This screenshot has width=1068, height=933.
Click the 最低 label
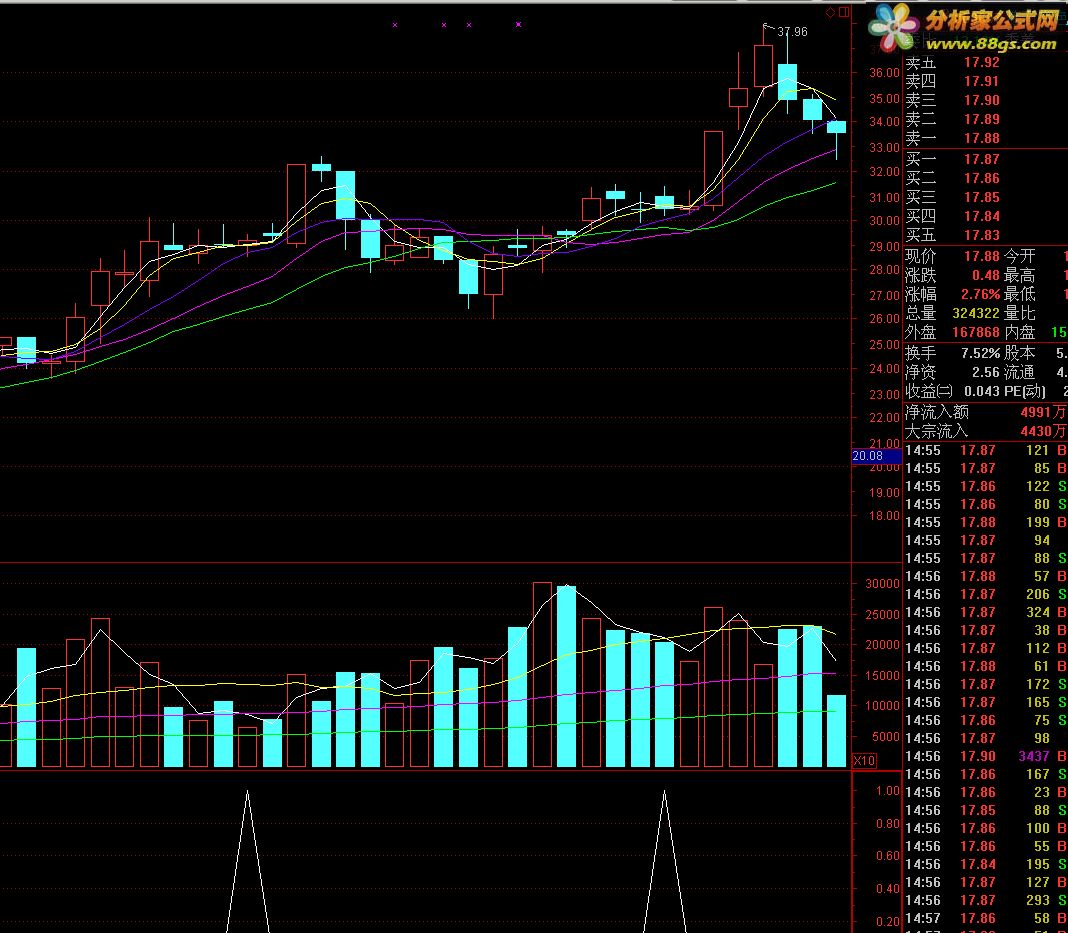pyautogui.click(x=1020, y=295)
